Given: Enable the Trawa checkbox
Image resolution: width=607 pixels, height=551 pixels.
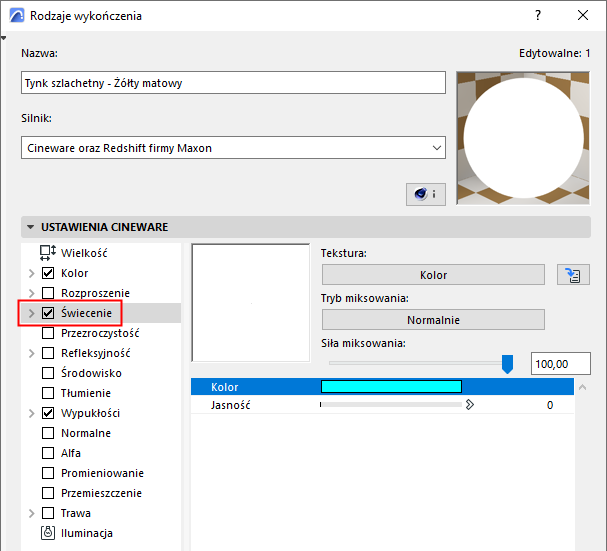Looking at the screenshot, I should [48, 513].
